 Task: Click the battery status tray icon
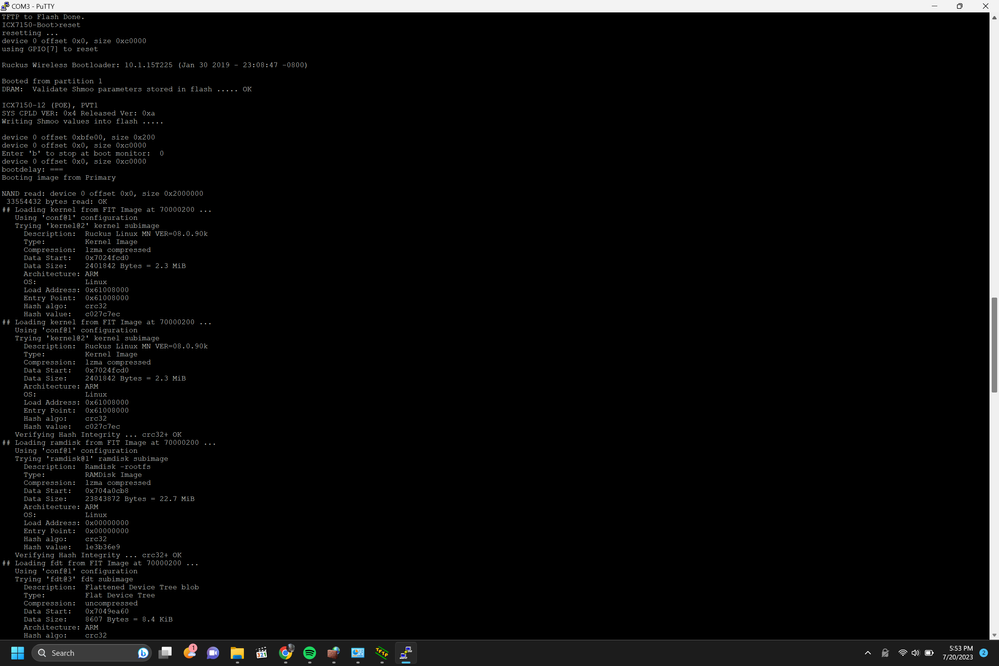pyautogui.click(x=931, y=653)
